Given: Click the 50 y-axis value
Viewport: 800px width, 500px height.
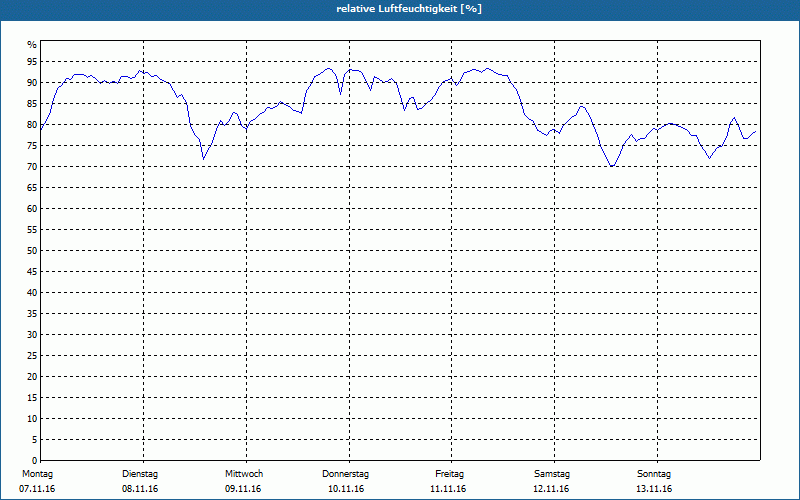Looking at the screenshot, I should pos(32,251).
